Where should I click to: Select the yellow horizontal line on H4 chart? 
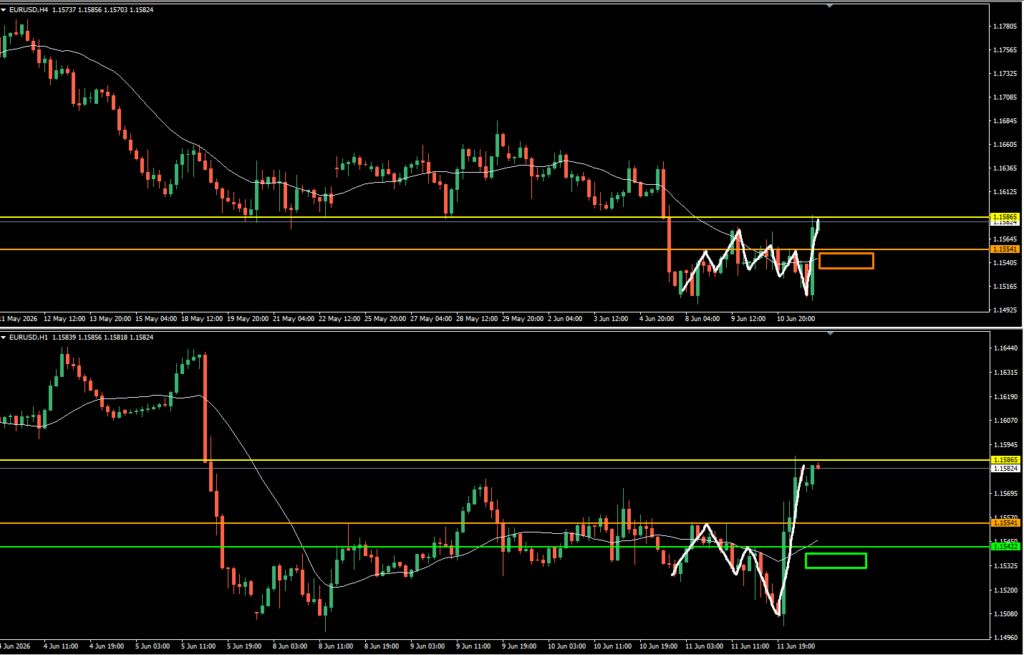coord(495,217)
